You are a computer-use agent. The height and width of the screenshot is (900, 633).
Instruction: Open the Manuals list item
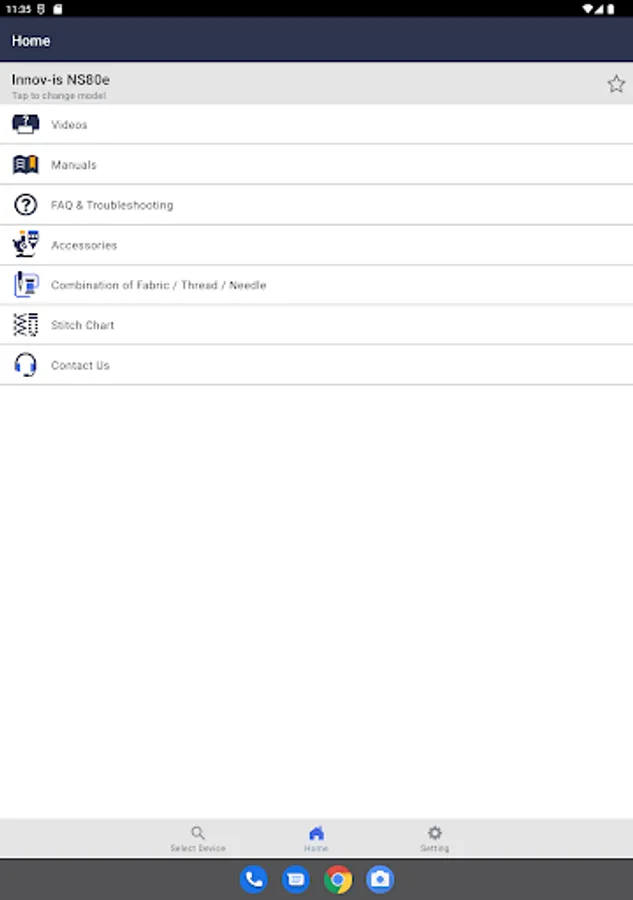[316, 165]
